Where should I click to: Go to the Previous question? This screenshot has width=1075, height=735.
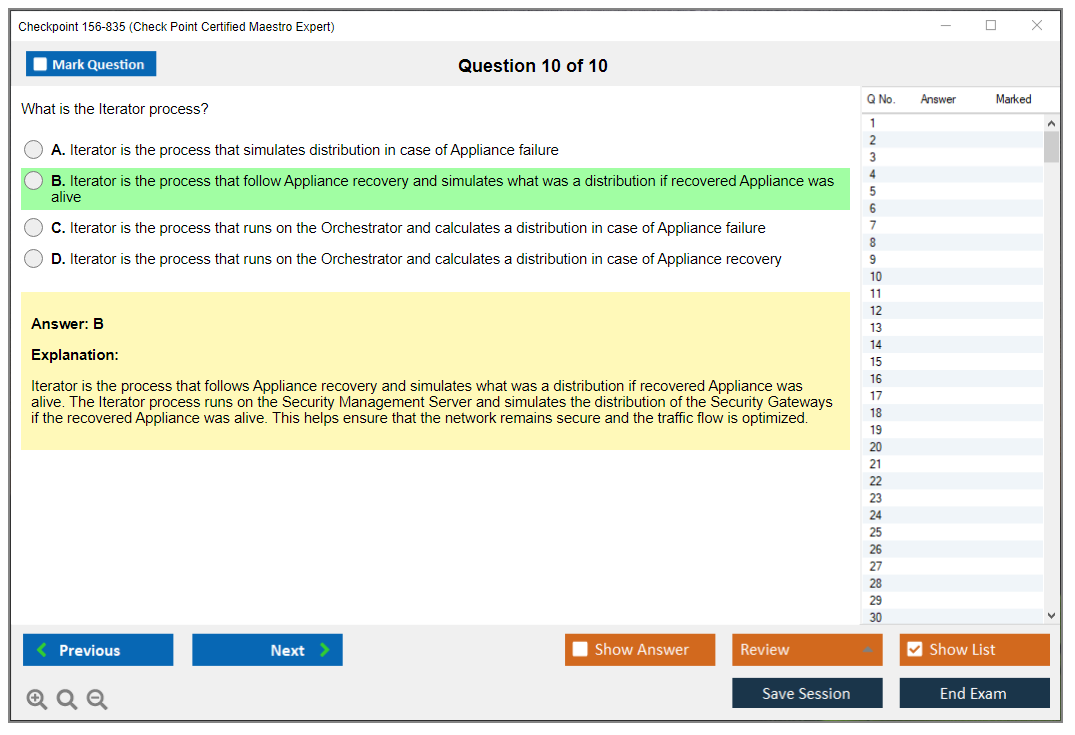tap(98, 650)
